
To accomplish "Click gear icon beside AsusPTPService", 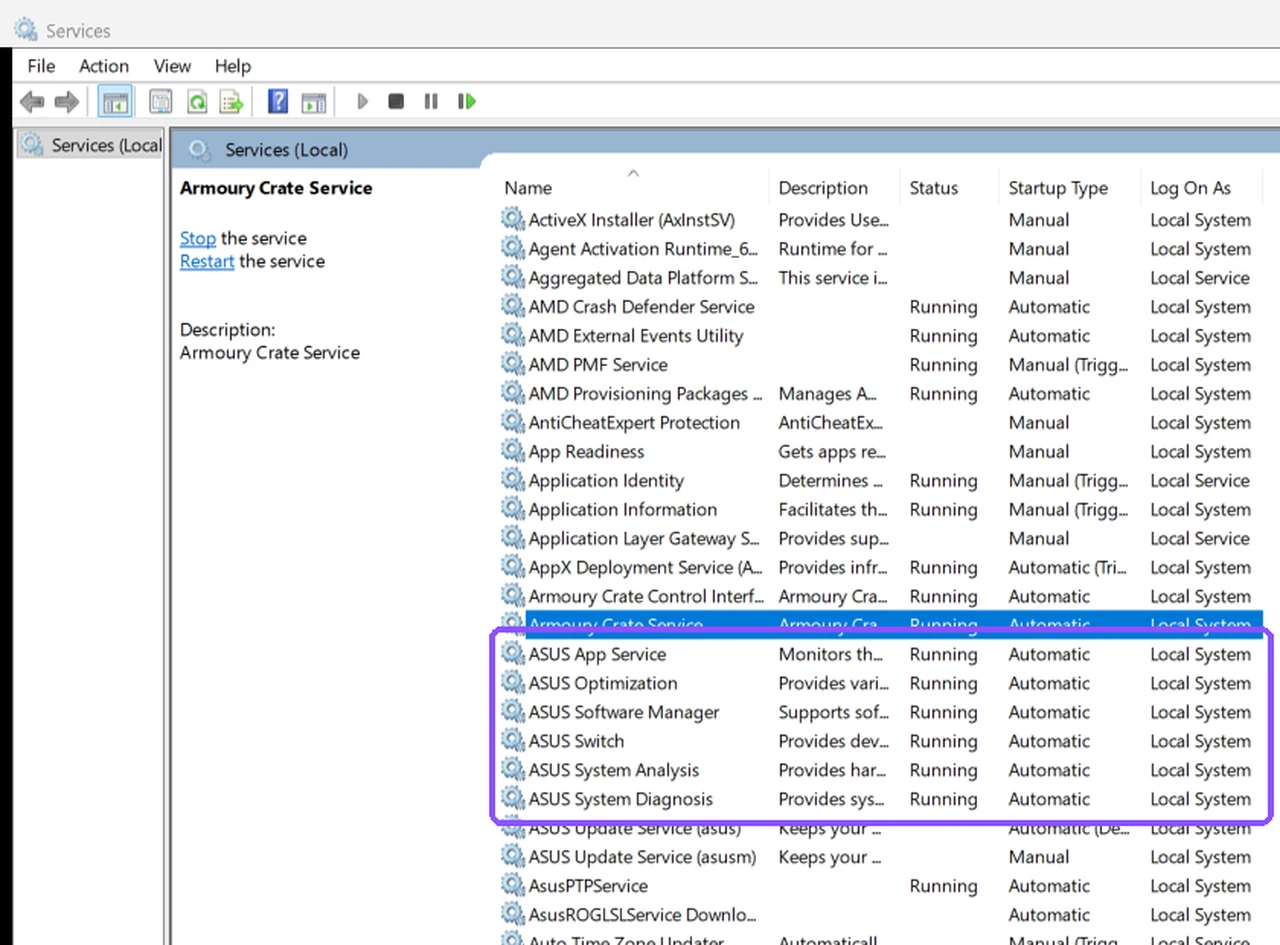I will point(513,886).
